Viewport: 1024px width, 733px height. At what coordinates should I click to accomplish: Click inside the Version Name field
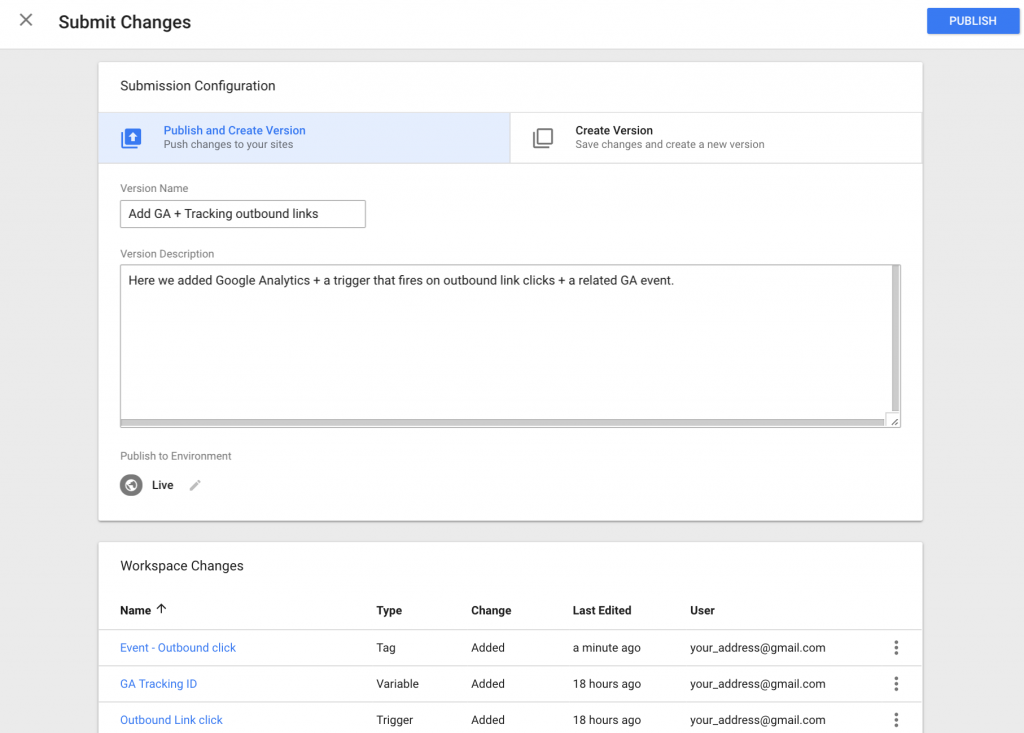pos(242,213)
